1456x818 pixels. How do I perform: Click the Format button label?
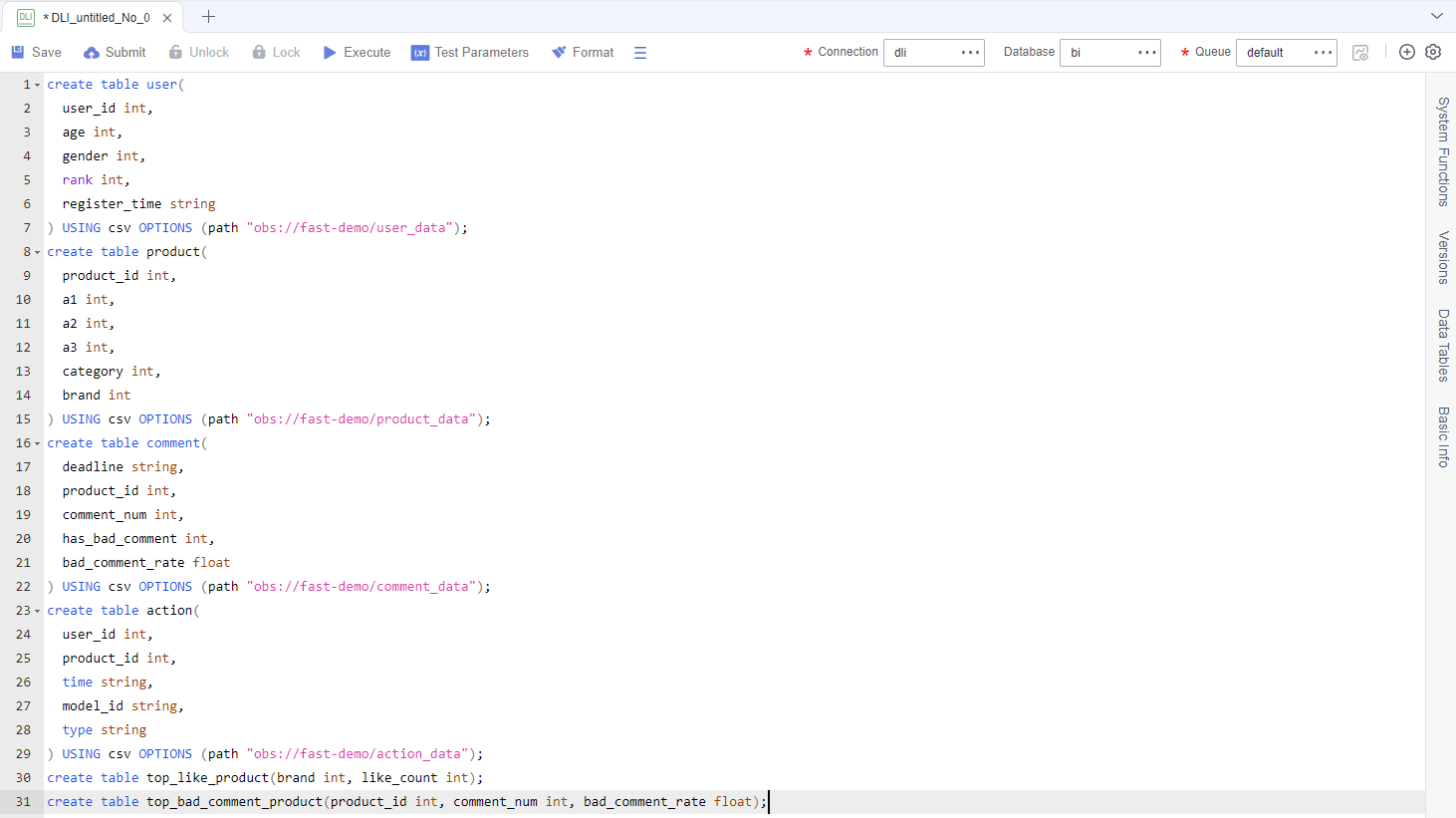point(594,53)
